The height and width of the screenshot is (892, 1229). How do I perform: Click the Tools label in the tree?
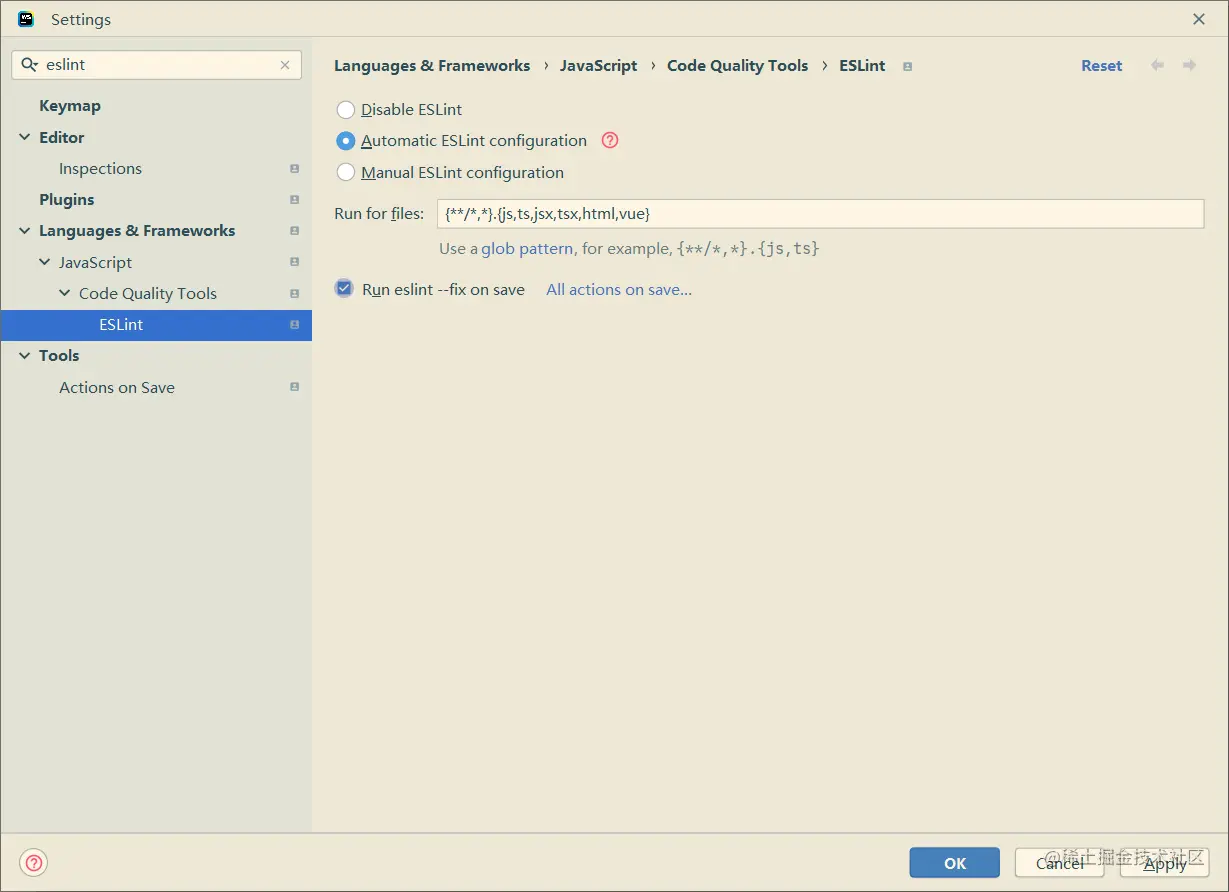click(x=59, y=355)
